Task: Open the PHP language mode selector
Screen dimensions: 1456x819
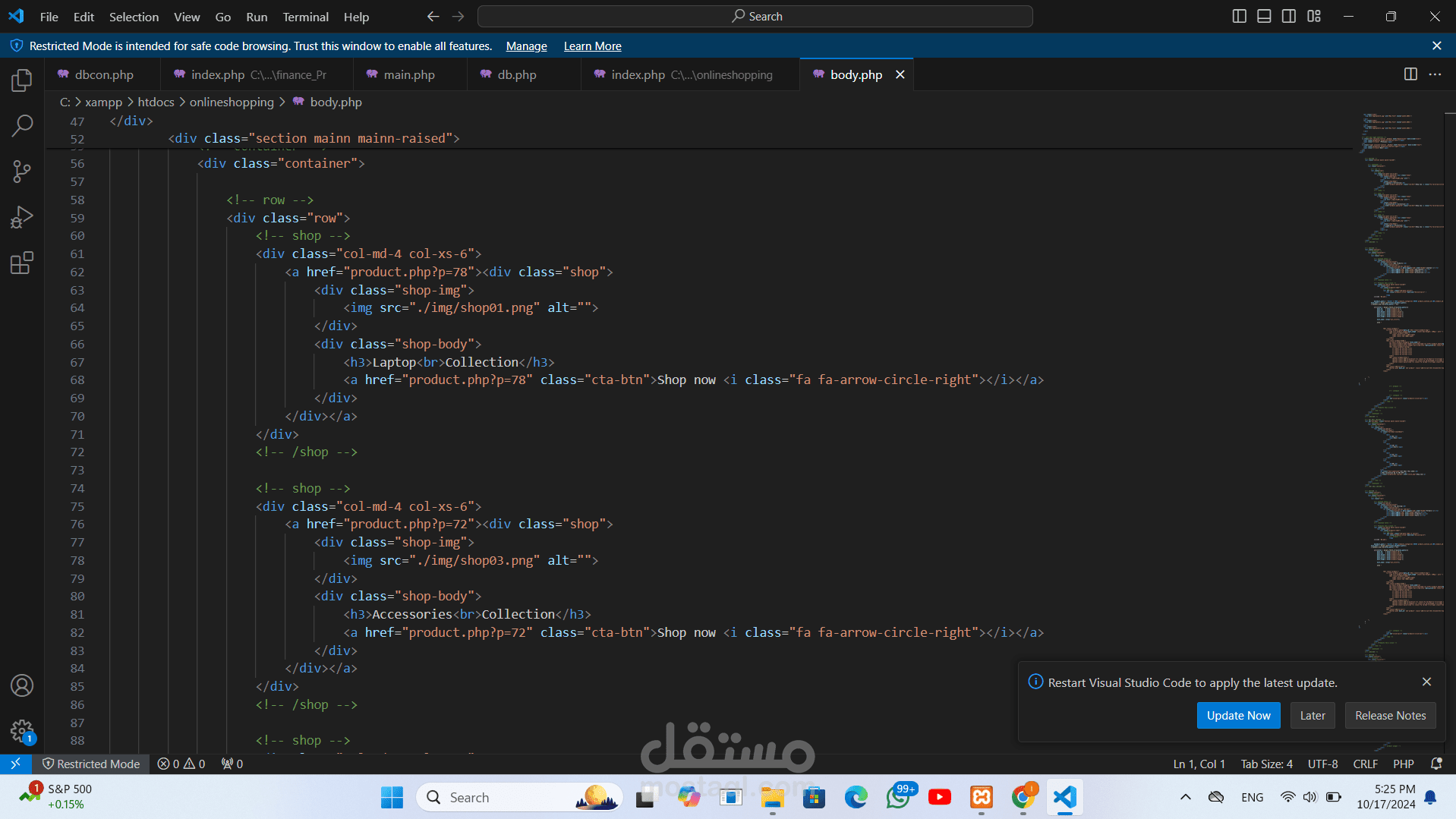Action: tap(1403, 764)
